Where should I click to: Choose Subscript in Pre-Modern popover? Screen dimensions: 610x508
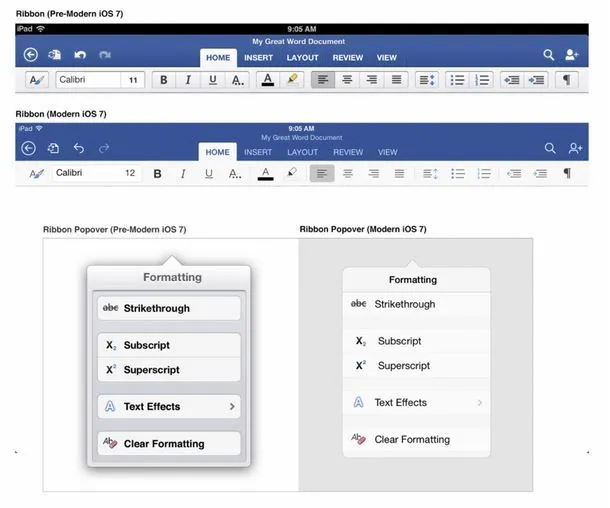169,345
